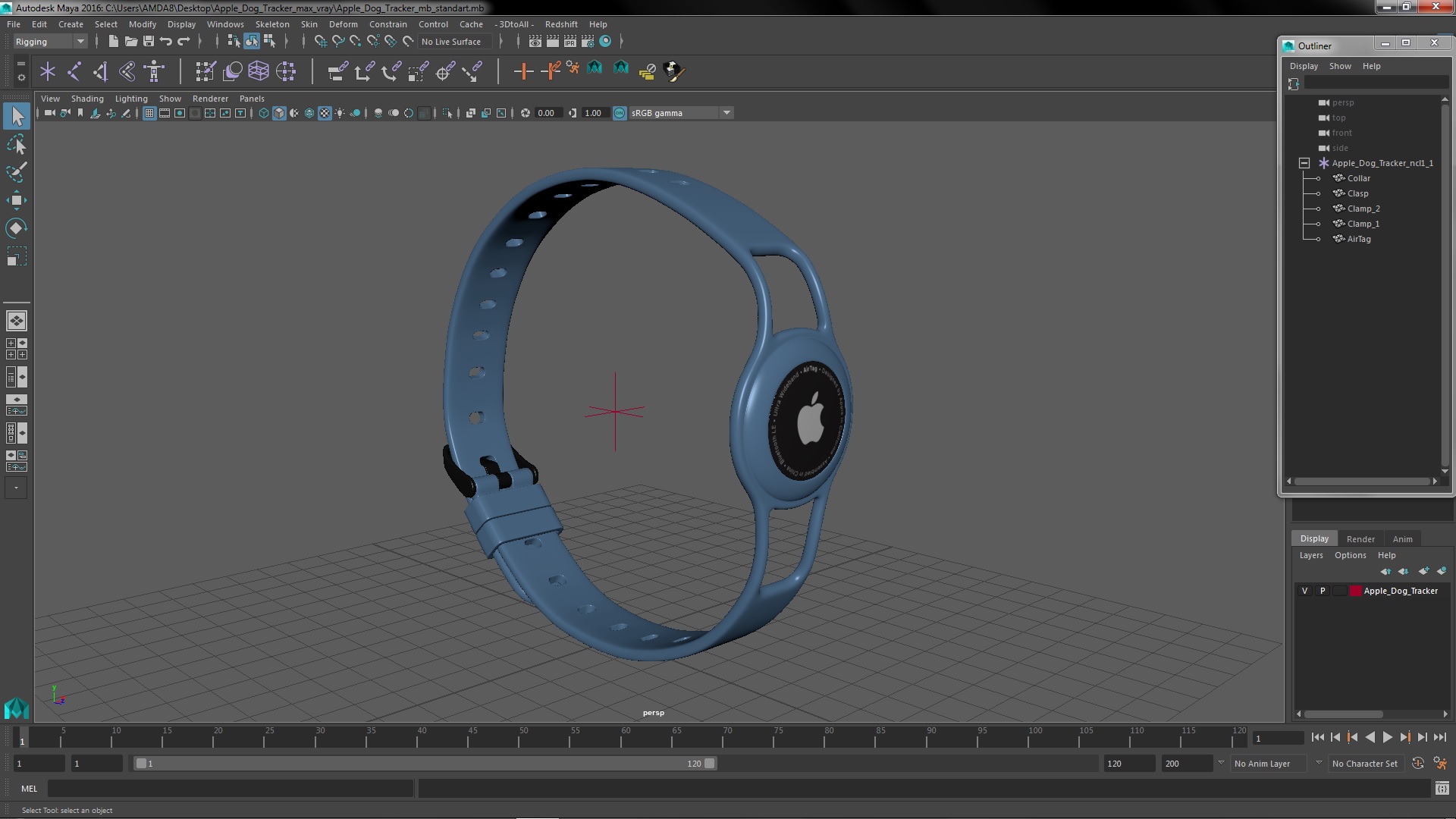Screen dimensions: 1456x819
Task: Click the No Live Surface field
Action: (x=455, y=42)
